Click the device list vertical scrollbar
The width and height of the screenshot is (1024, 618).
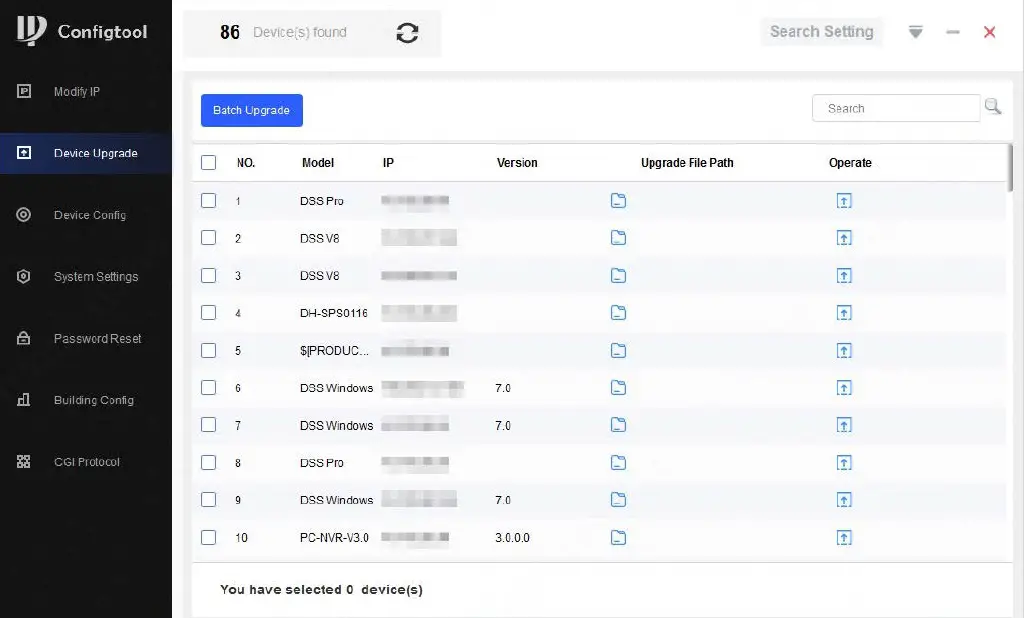(x=1010, y=168)
